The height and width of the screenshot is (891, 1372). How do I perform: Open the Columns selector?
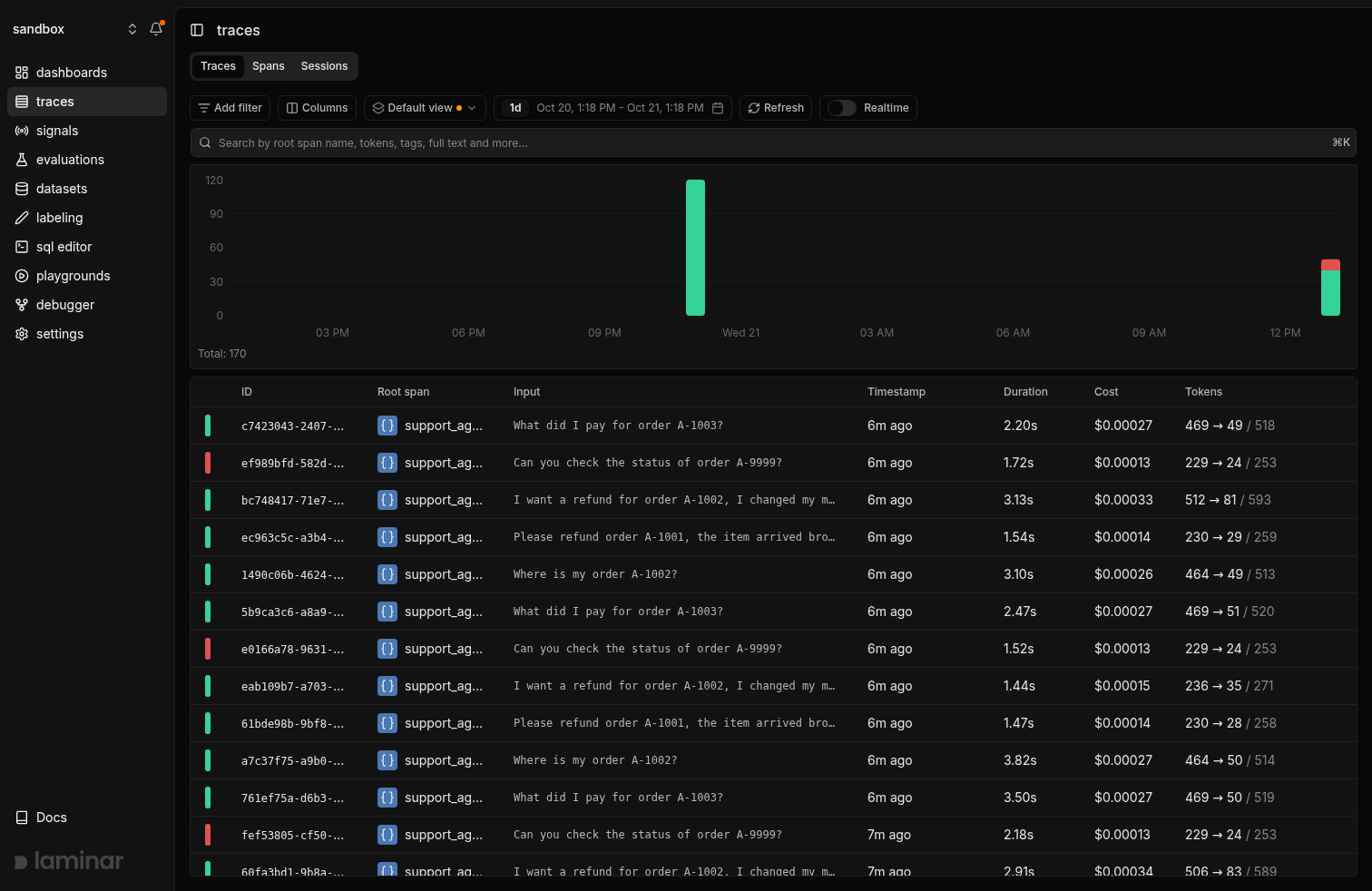(x=317, y=108)
